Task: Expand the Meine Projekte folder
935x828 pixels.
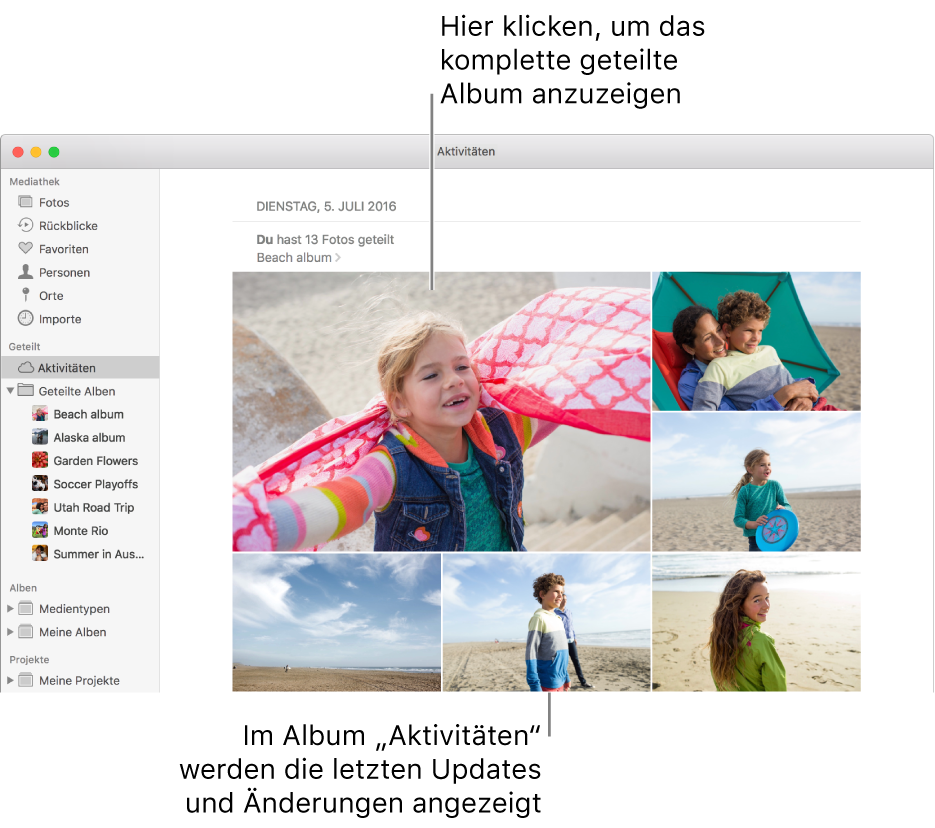Action: tap(11, 680)
